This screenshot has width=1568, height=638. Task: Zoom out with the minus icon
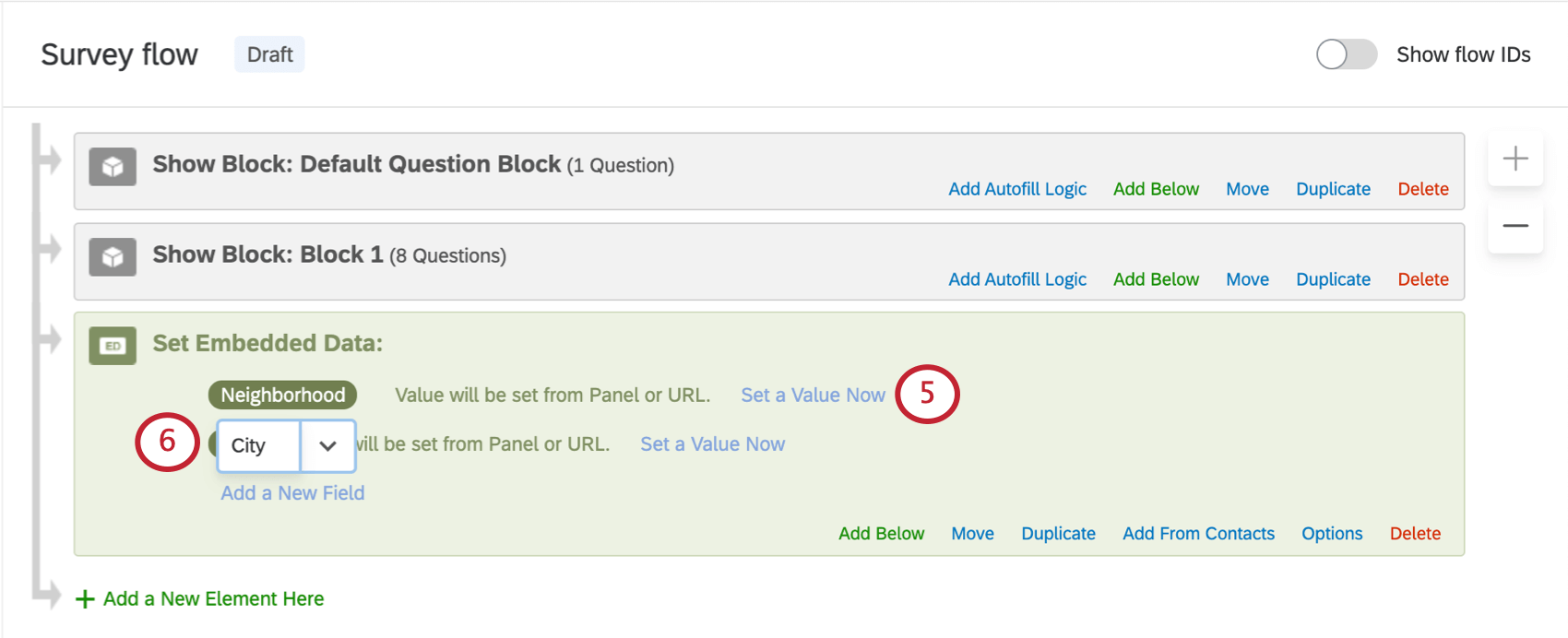click(x=1515, y=226)
